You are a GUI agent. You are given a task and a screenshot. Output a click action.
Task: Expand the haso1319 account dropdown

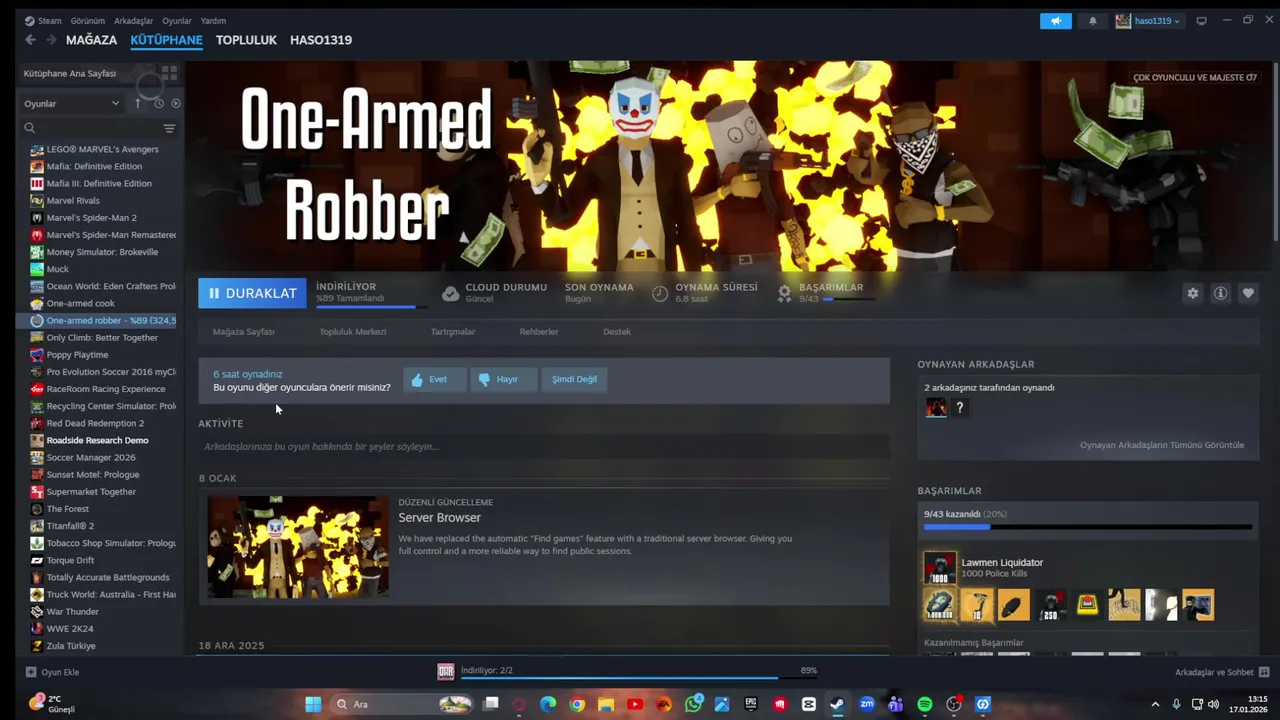pos(1148,21)
